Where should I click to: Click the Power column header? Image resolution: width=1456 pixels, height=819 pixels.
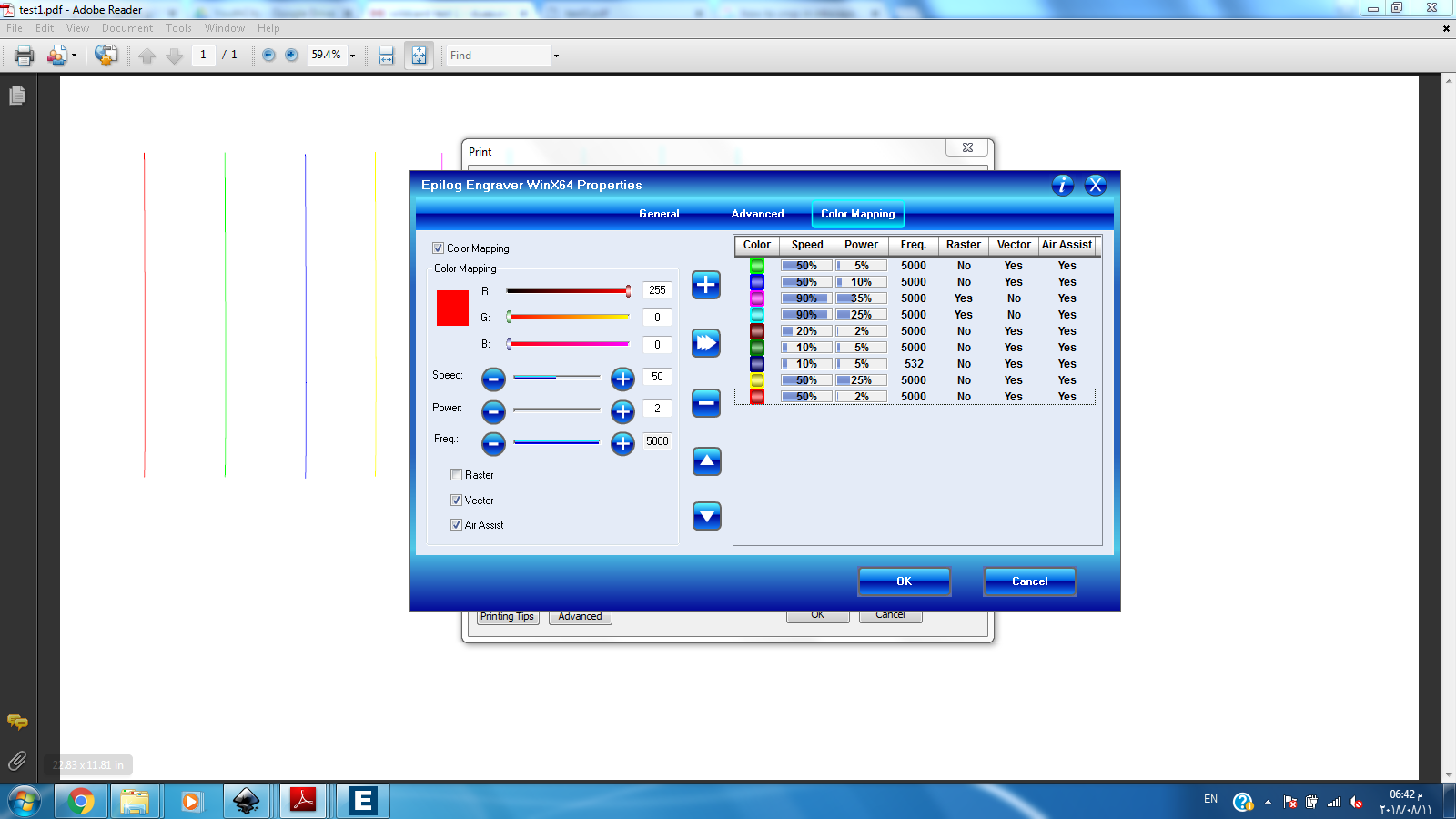tap(861, 245)
